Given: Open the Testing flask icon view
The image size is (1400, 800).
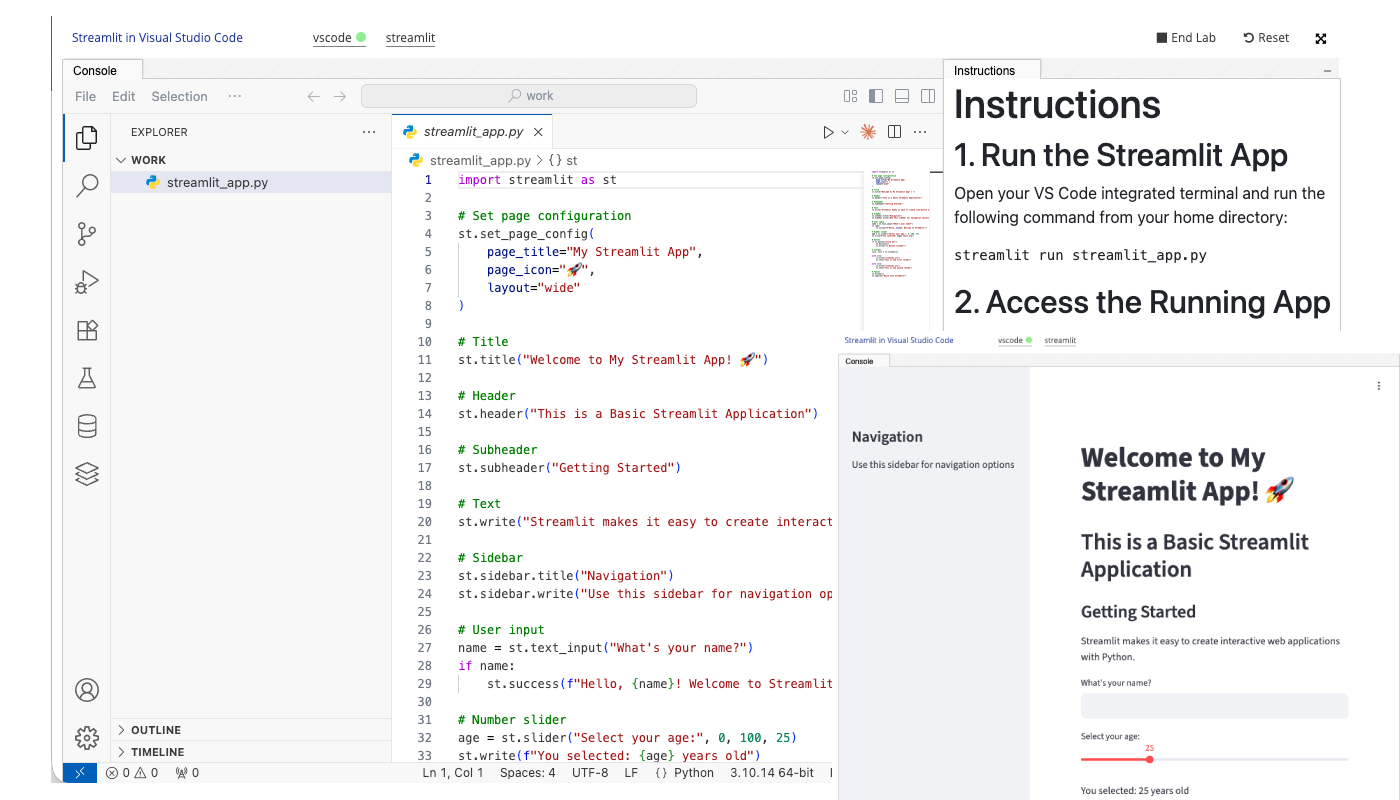Looking at the screenshot, I should 87,378.
